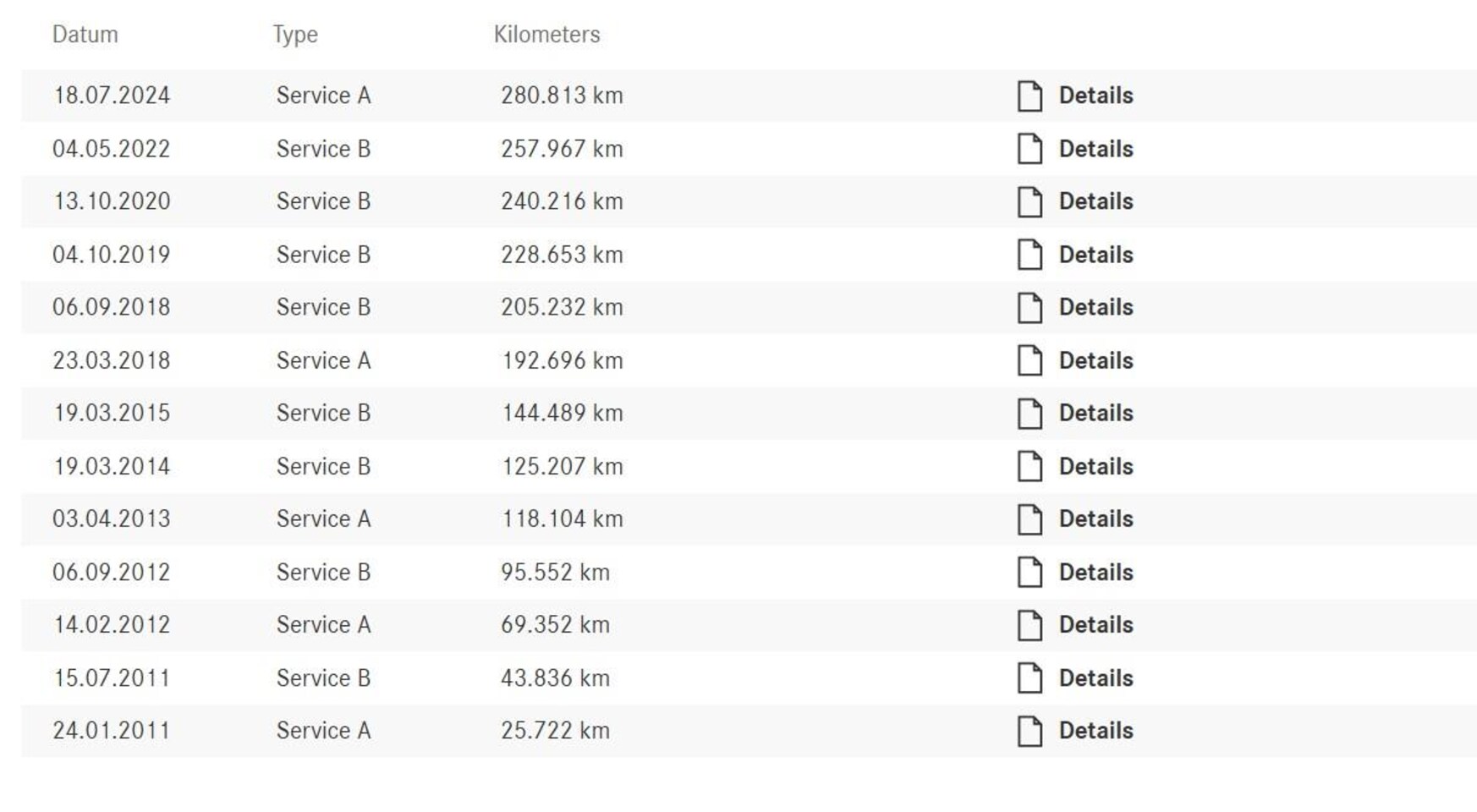The height and width of the screenshot is (812, 1477).
Task: Open Details for 280.813 km service
Action: 1095,96
